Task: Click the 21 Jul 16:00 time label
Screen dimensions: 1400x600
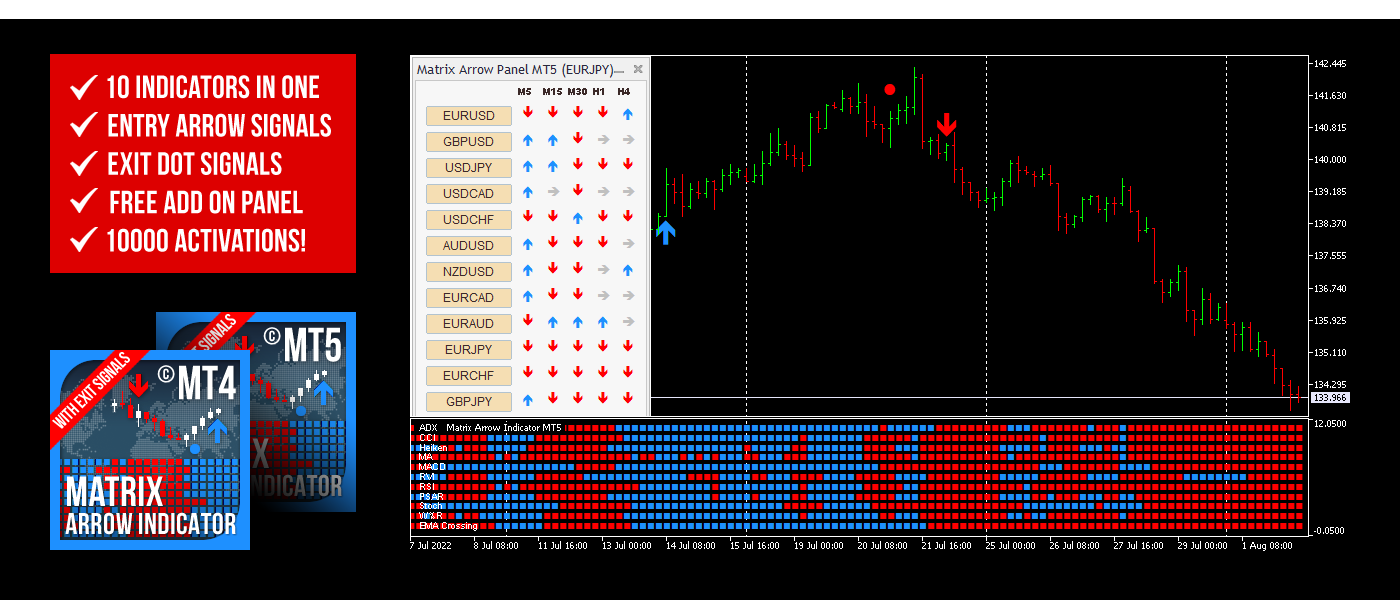Action: [945, 546]
